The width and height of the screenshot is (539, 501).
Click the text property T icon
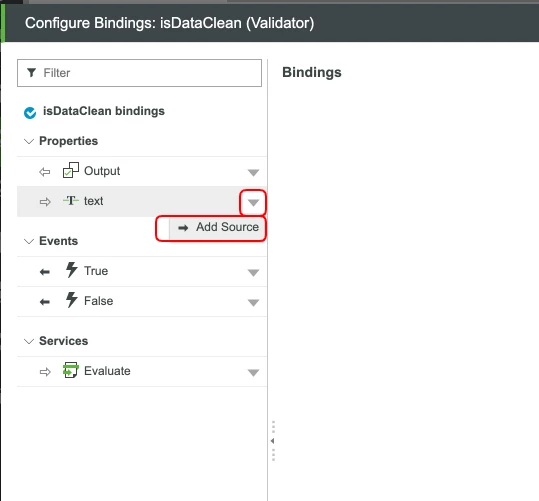(x=71, y=200)
